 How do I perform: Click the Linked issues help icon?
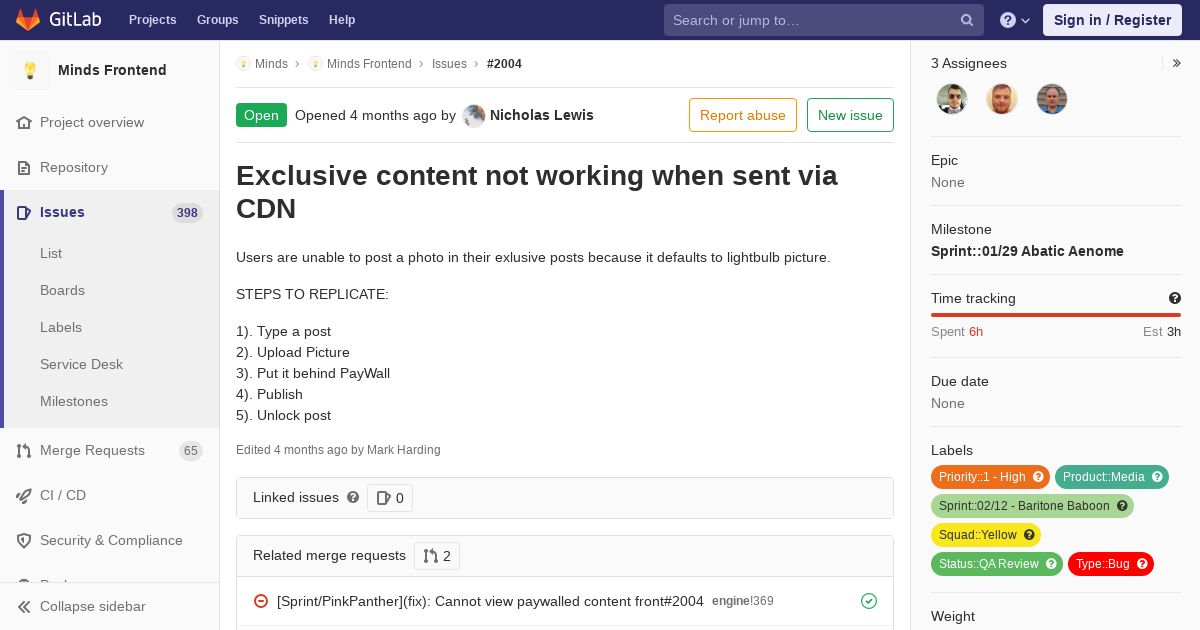tap(353, 497)
